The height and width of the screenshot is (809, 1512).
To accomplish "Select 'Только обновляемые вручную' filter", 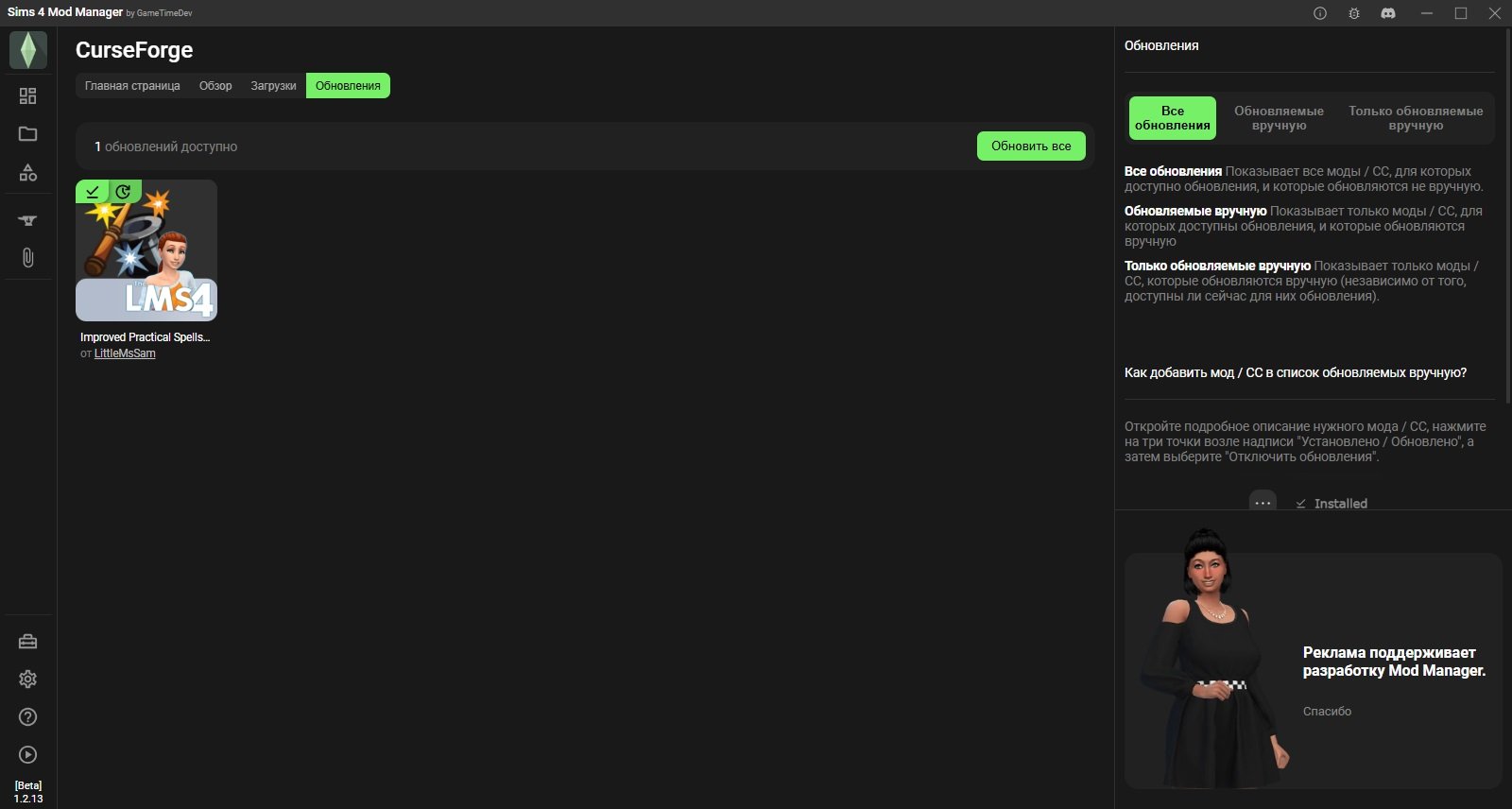I will (x=1416, y=118).
